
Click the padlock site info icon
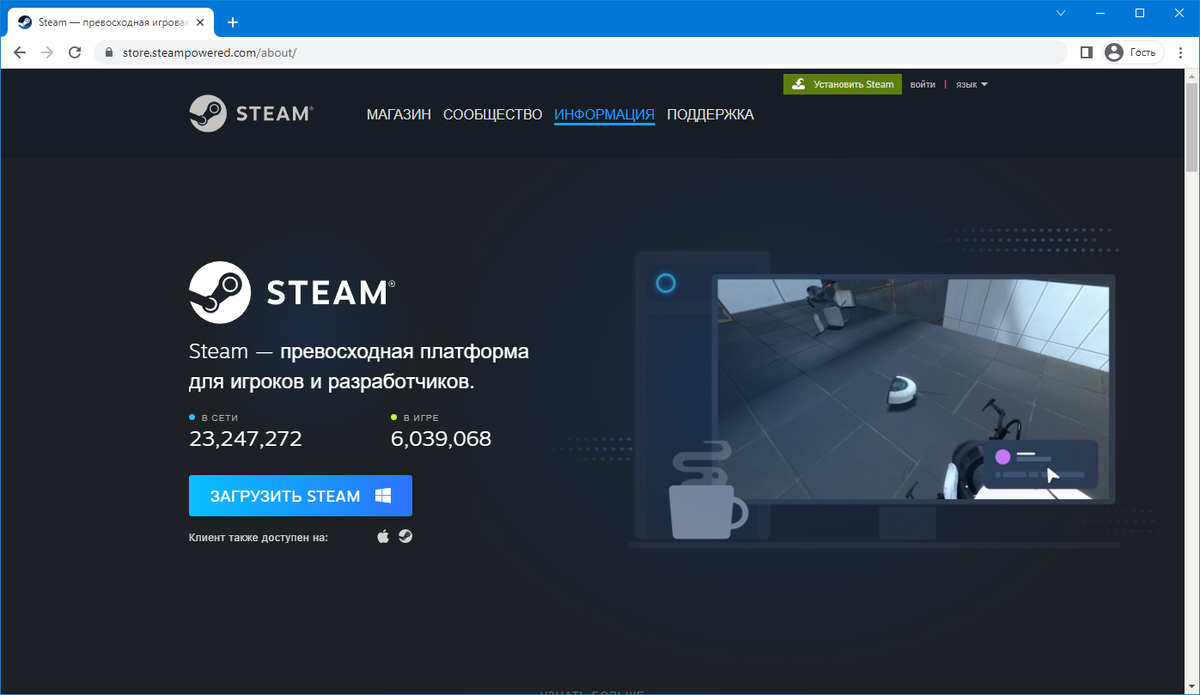[x=108, y=52]
